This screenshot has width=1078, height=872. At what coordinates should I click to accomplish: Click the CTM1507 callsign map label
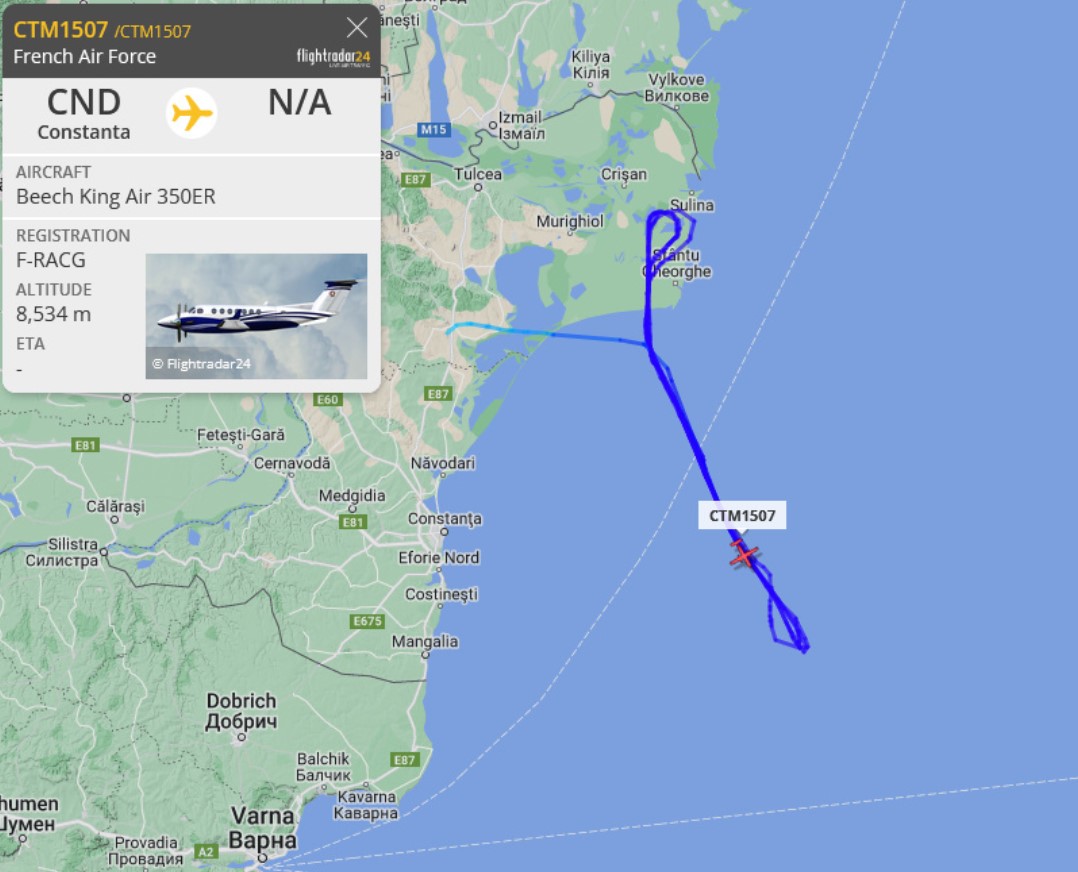742,516
